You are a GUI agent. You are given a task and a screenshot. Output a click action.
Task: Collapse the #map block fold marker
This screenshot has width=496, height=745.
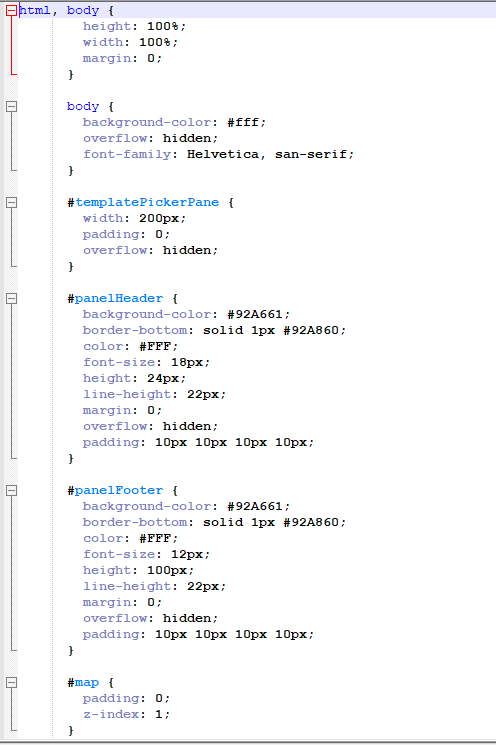coord(11,682)
